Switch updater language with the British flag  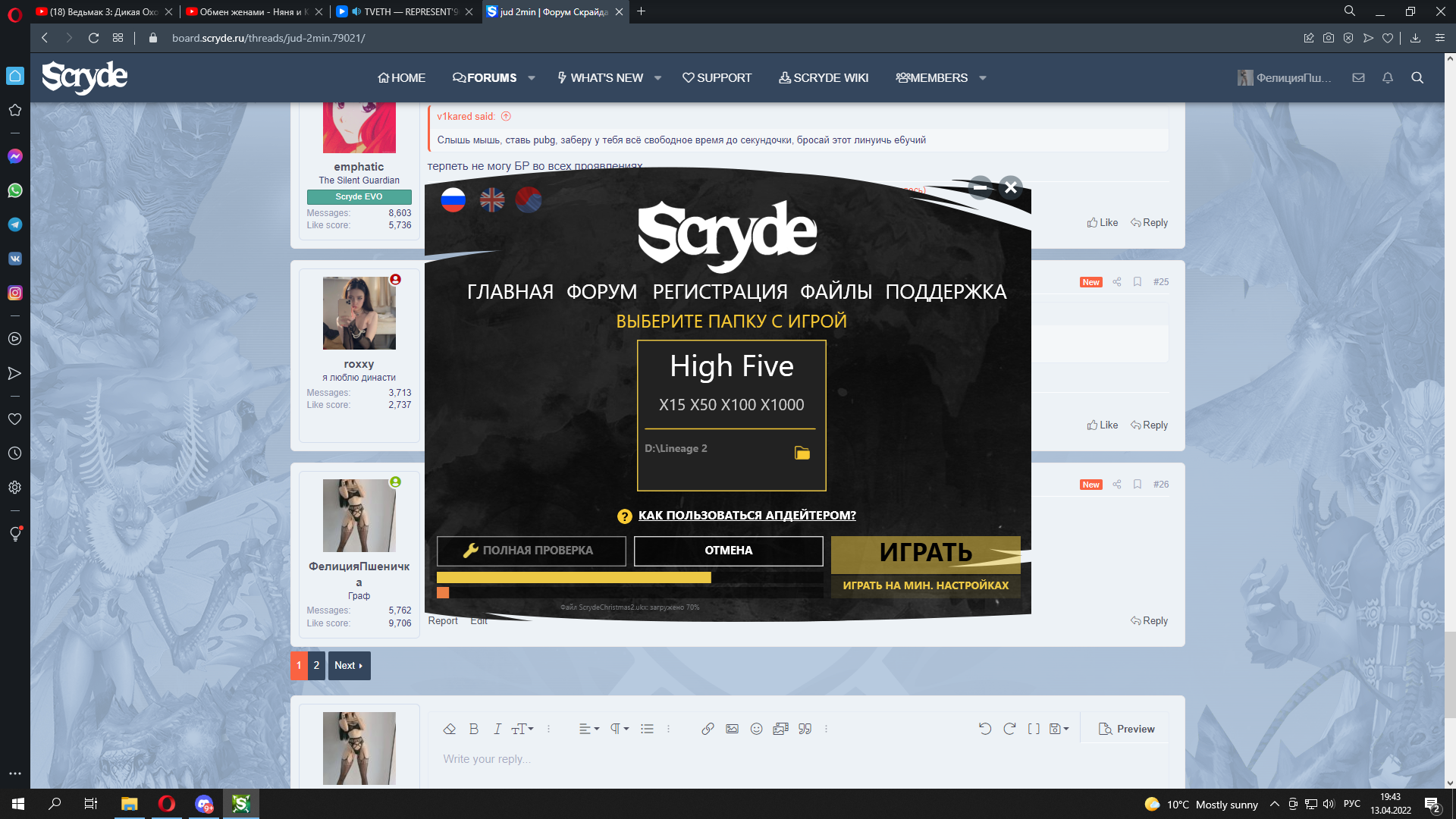coord(491,199)
